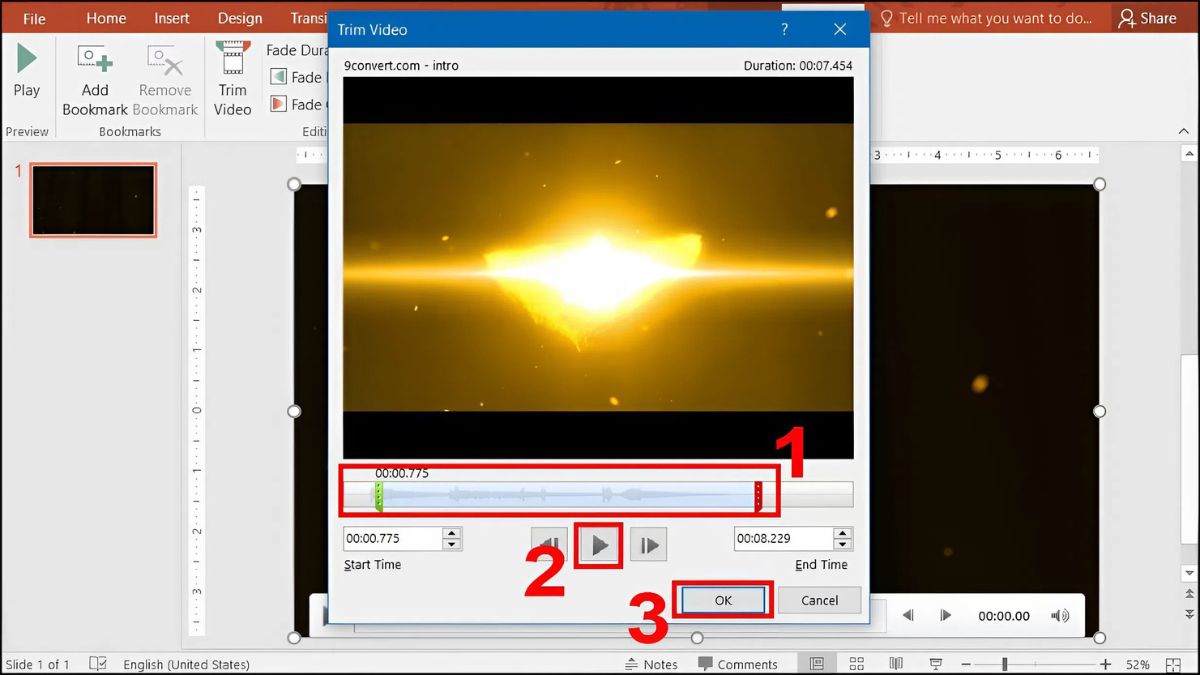Play the trimmed clip in the dialog
The image size is (1200, 675).
point(599,545)
